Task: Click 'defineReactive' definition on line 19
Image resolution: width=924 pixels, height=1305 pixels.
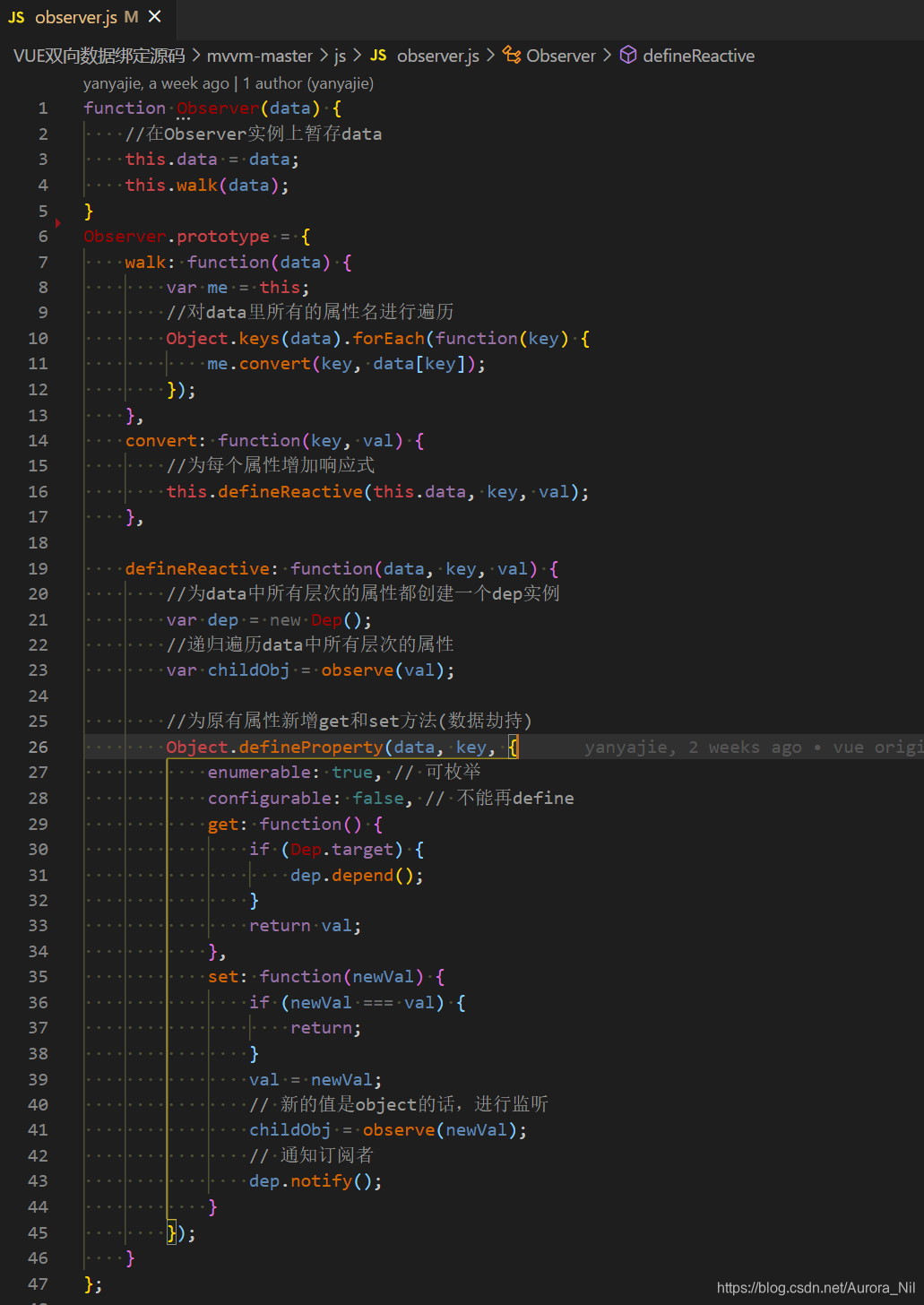Action: point(197,568)
